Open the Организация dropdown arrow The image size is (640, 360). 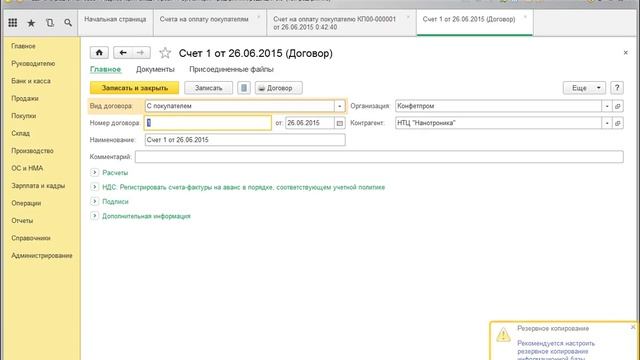pyautogui.click(x=607, y=106)
